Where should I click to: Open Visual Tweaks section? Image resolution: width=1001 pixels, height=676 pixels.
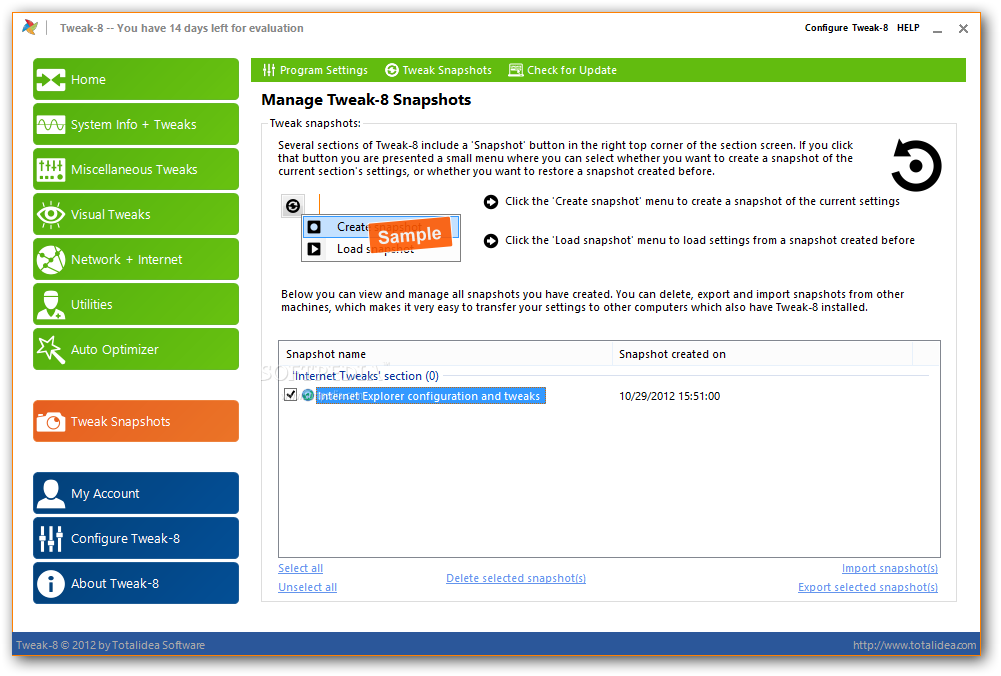pyautogui.click(x=136, y=214)
